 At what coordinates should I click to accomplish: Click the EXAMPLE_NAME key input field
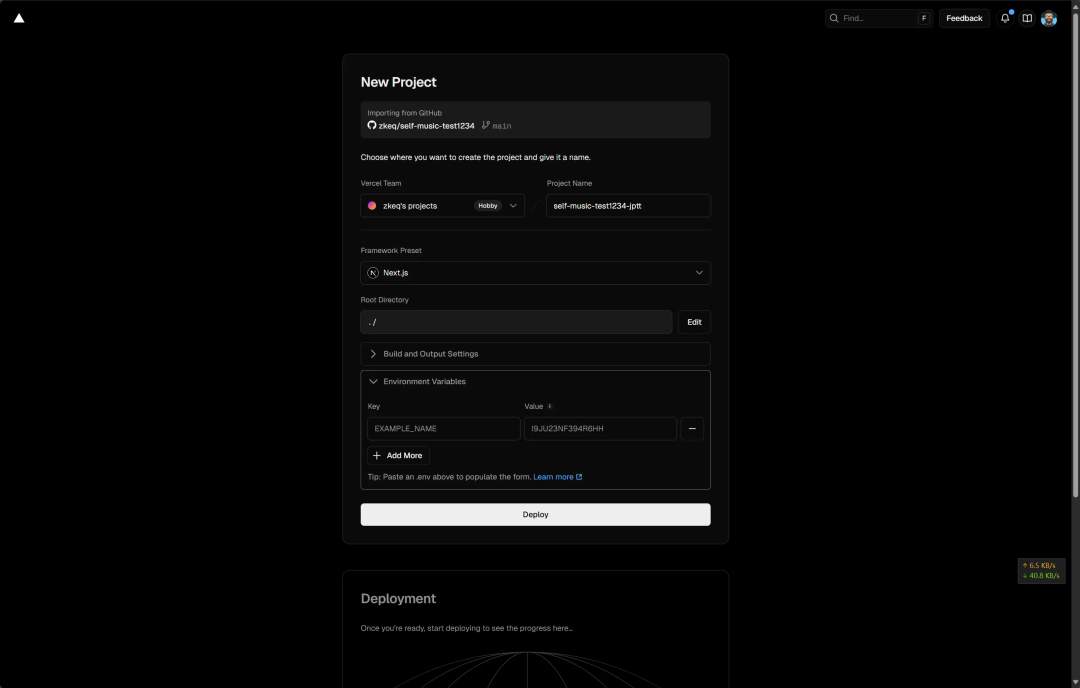tap(443, 429)
